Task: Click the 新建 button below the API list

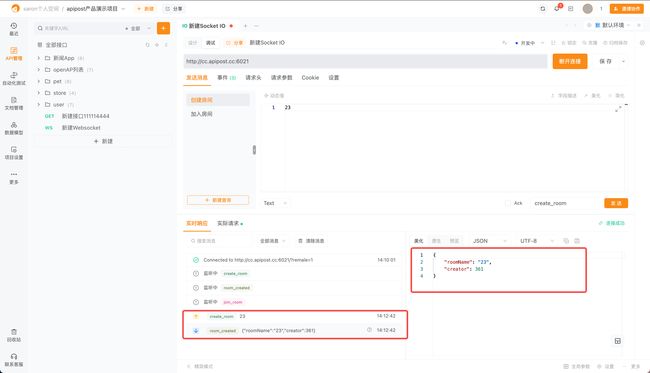Action: point(103,141)
